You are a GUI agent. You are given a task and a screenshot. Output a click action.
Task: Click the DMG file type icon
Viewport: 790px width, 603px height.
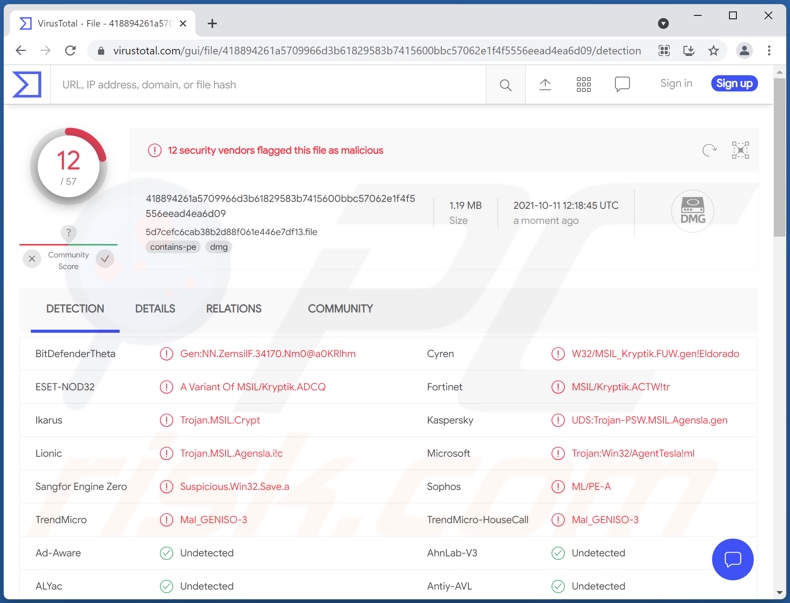[692, 211]
